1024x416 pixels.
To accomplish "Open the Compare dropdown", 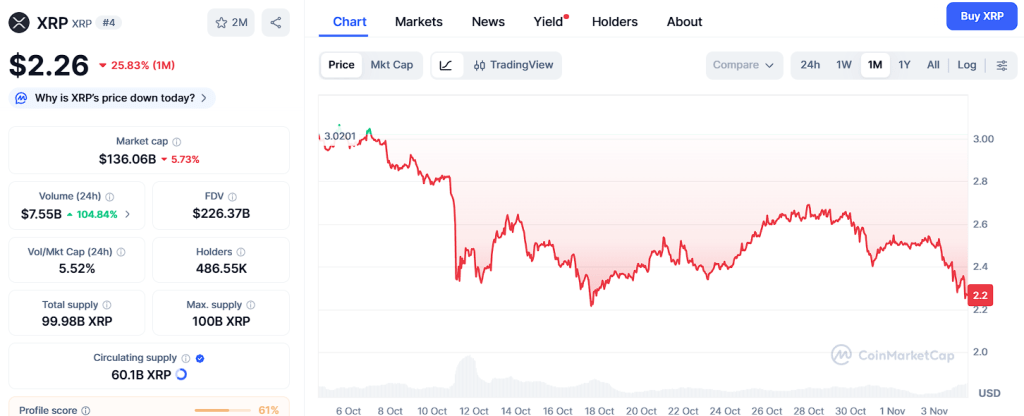I will [x=744, y=65].
